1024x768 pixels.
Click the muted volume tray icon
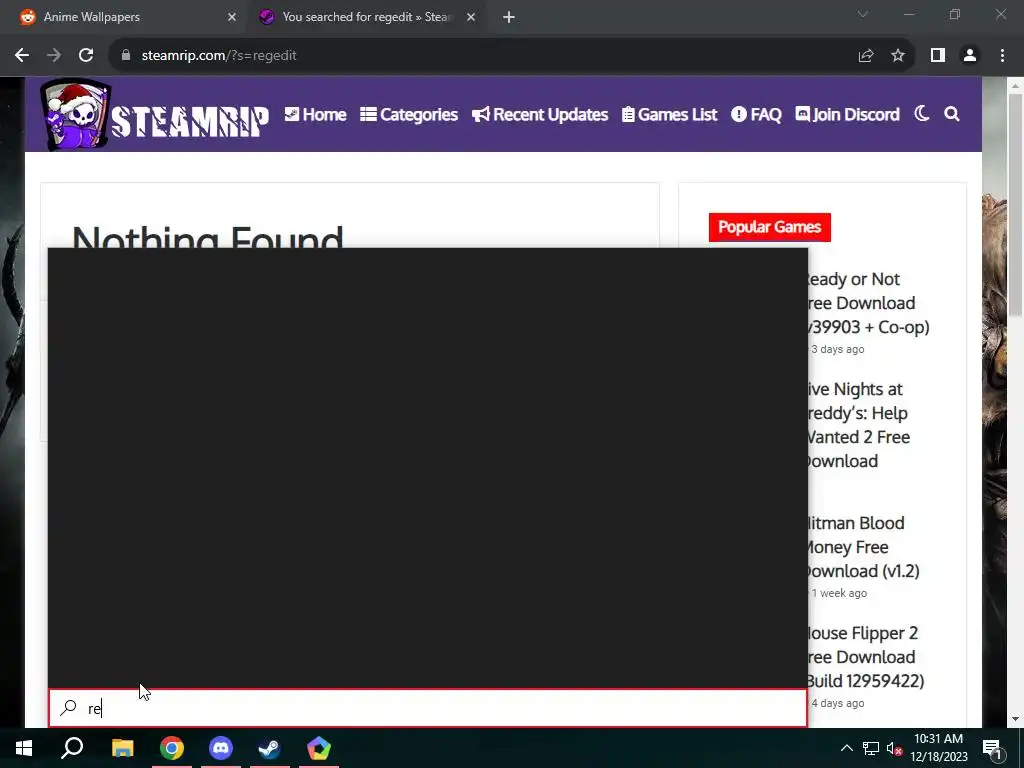895,748
